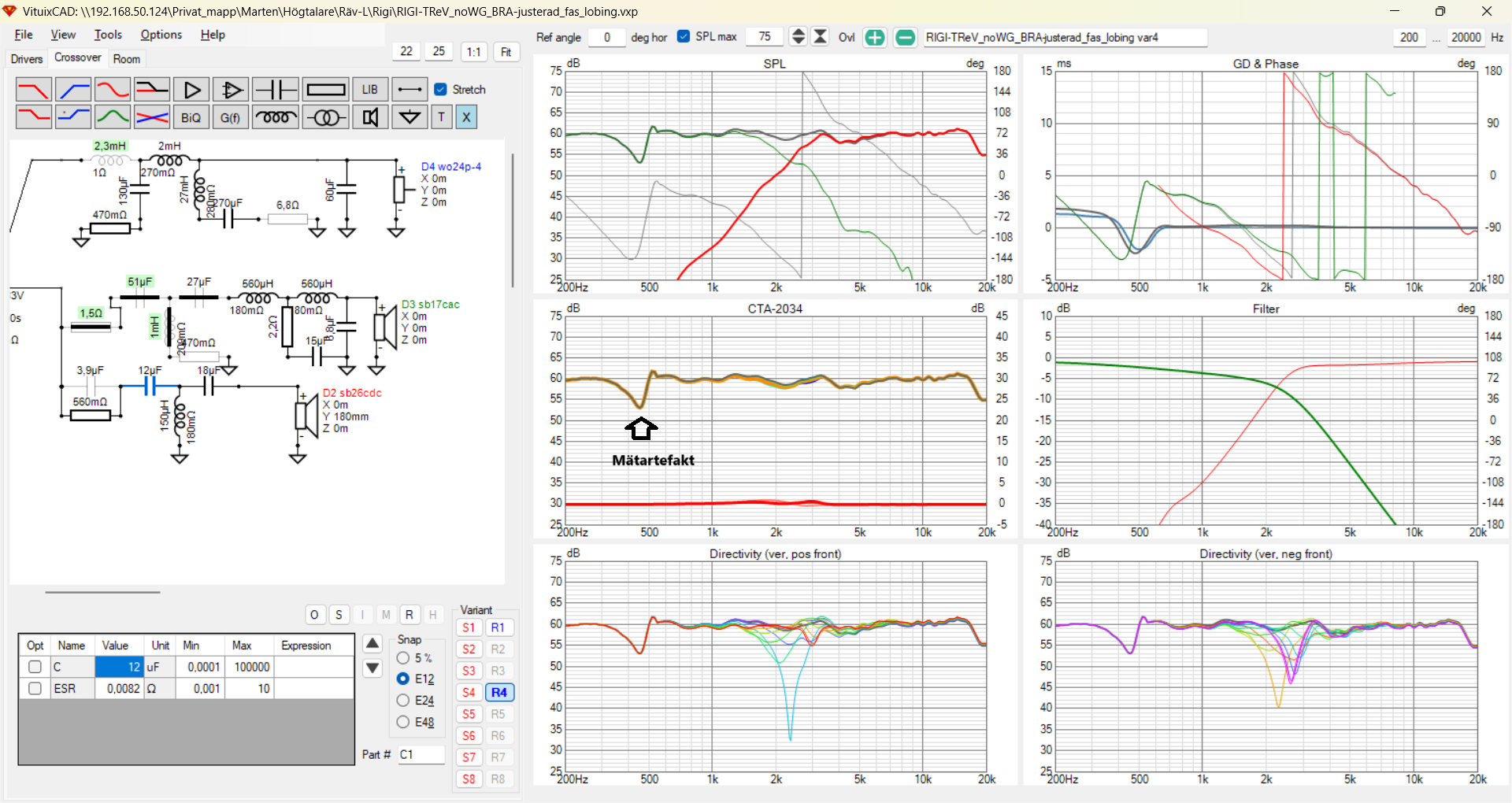Screen dimensions: 1512x803
Task: Click the schematic horizontal scrollbar
Action: [102, 592]
